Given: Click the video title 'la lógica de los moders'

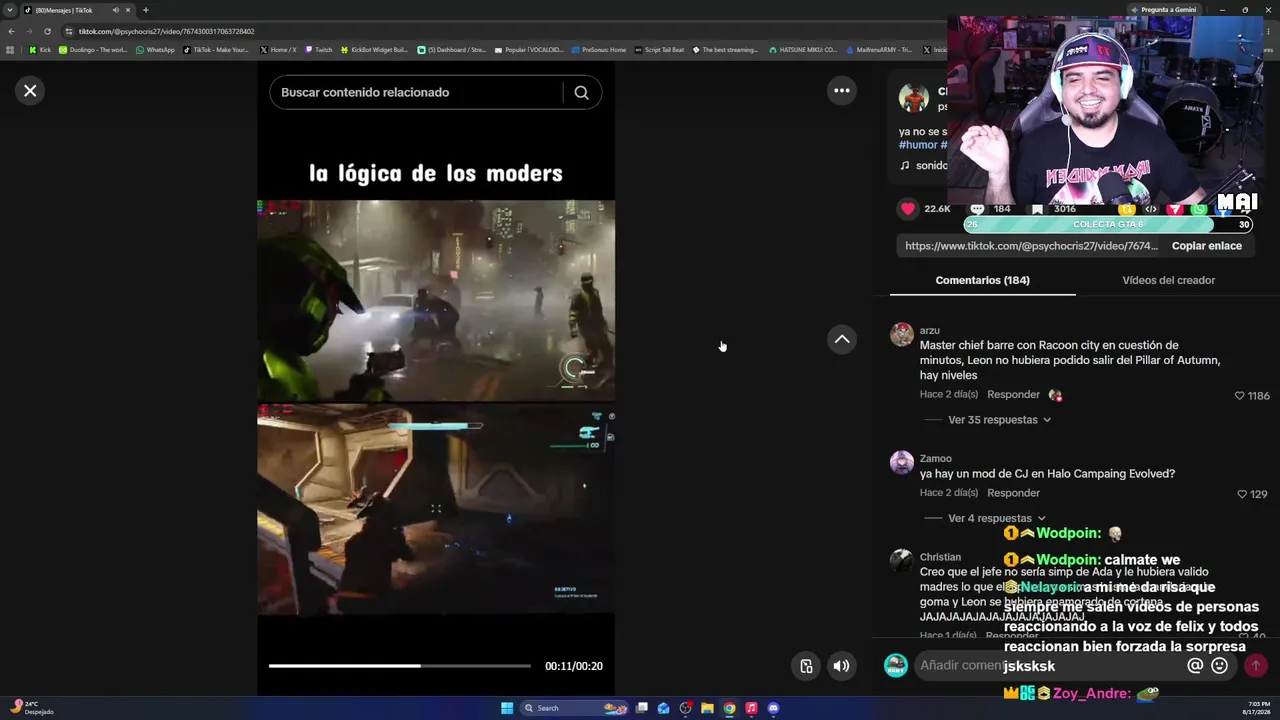Looking at the screenshot, I should pyautogui.click(x=436, y=173).
